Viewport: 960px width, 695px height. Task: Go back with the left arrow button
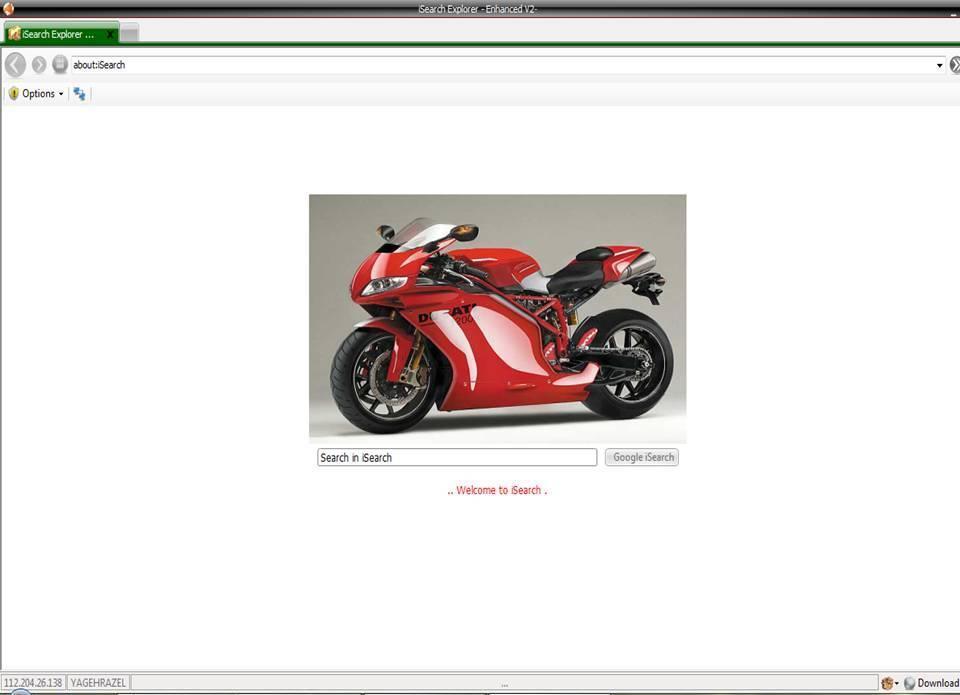point(16,64)
